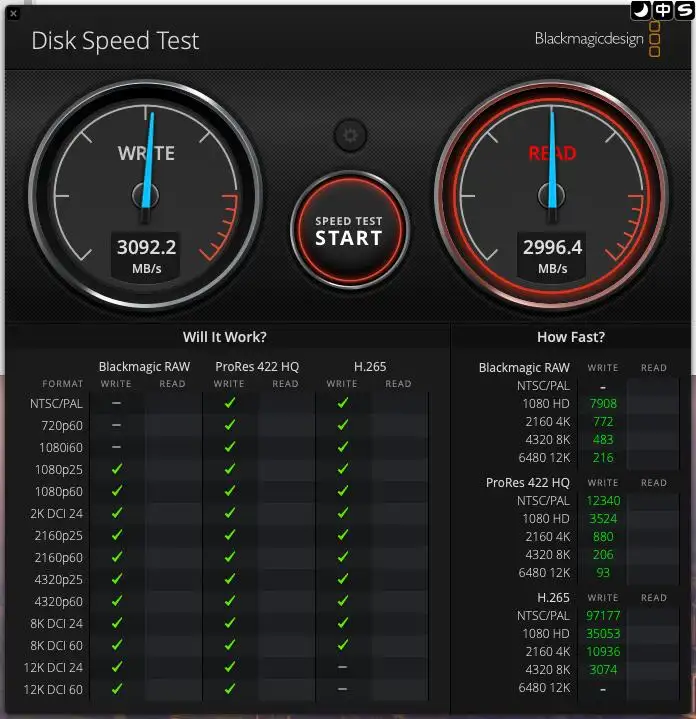This screenshot has width=696, height=719.
Task: Click Blackmagic RAW heading in How Fast panel
Action: click(x=524, y=368)
